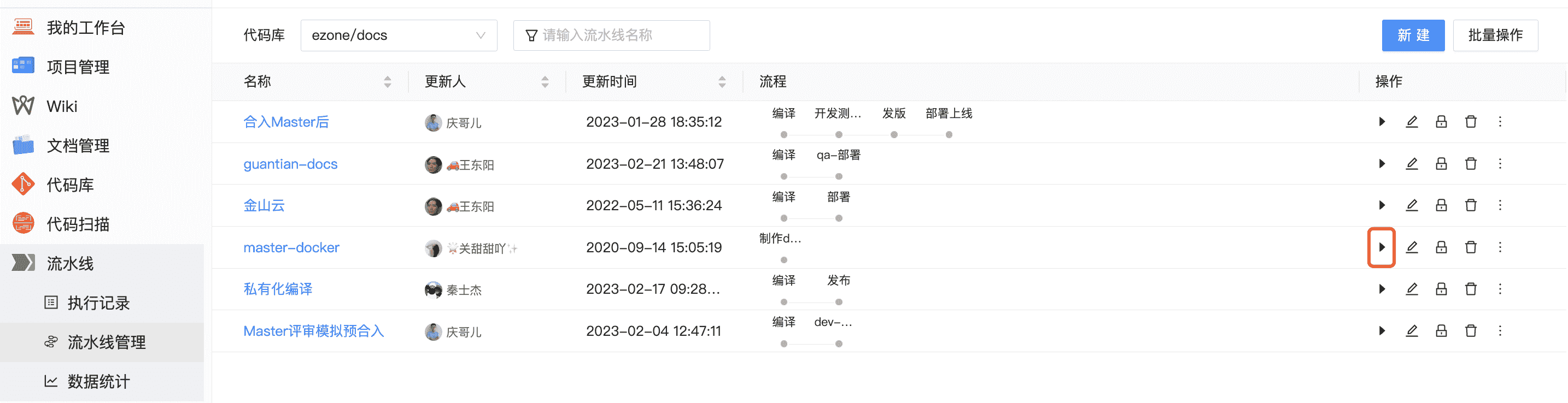Edit the Master评审模拟预合入 pipeline
The width and height of the screenshot is (1568, 403).
1412,331
